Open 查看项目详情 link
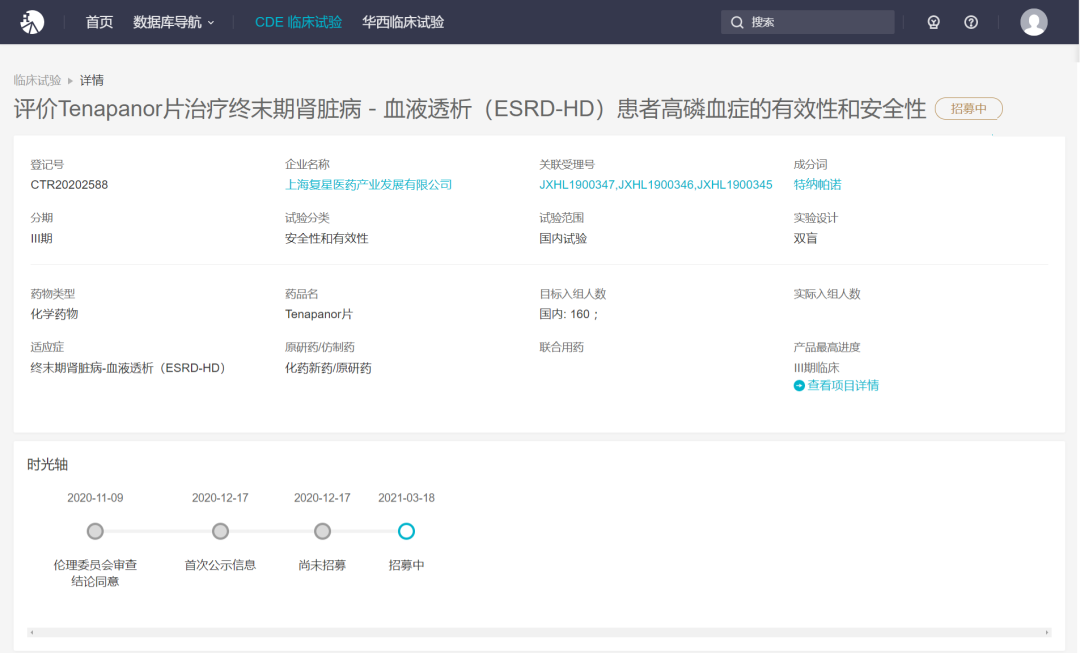The width and height of the screenshot is (1080, 653). point(843,385)
